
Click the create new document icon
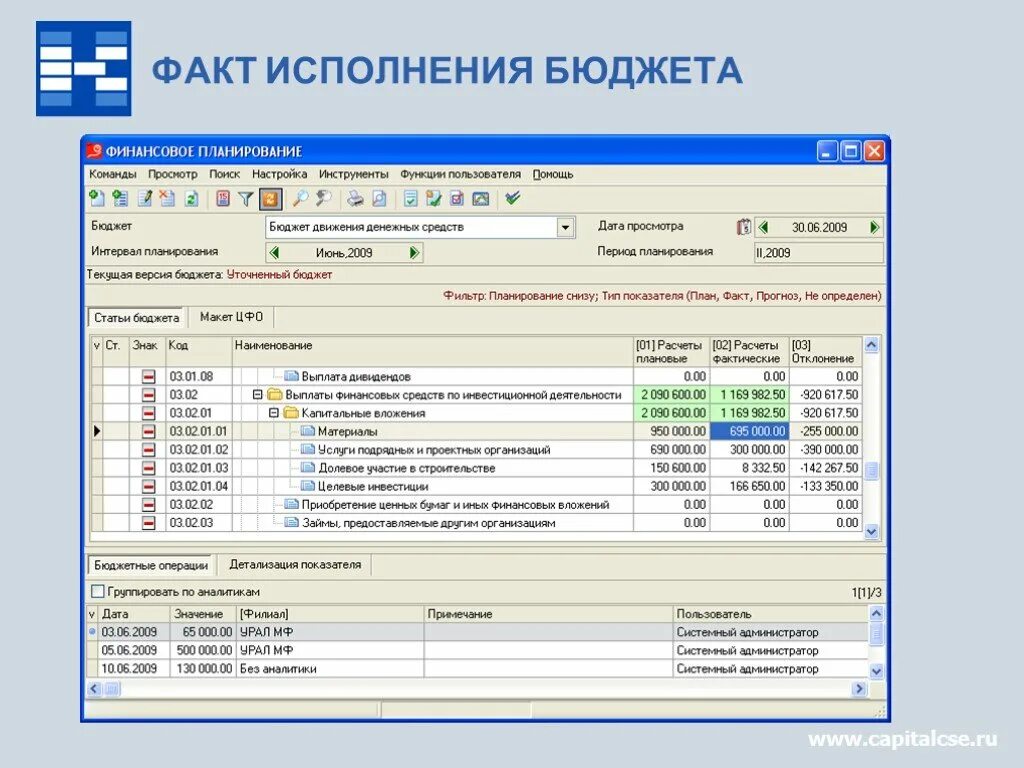tap(95, 199)
